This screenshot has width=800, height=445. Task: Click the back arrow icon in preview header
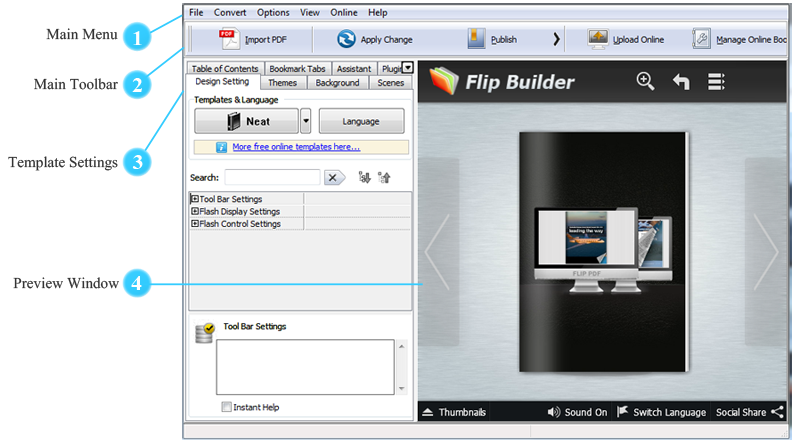681,81
